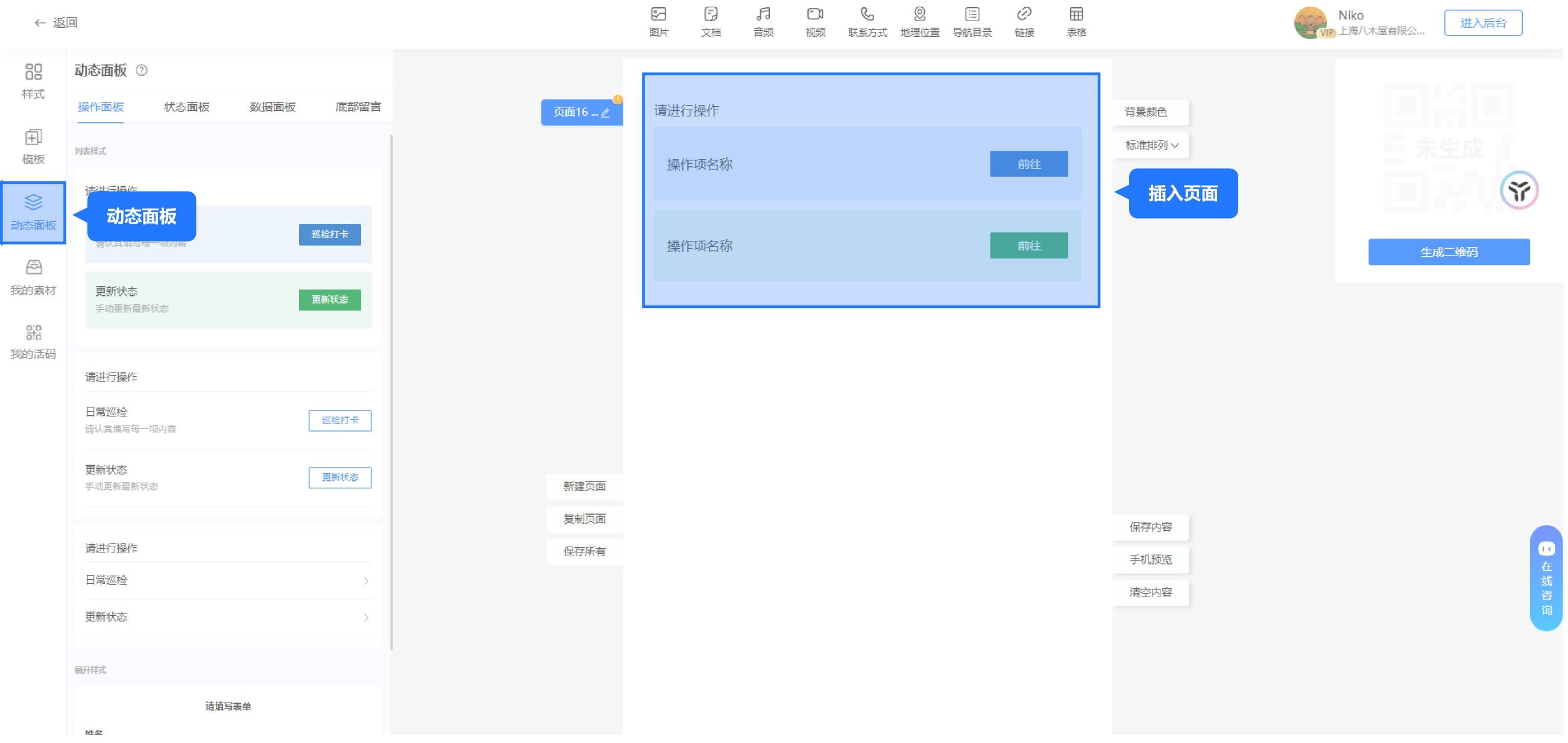Open the 标准排列 layout dropdown

(x=1151, y=145)
